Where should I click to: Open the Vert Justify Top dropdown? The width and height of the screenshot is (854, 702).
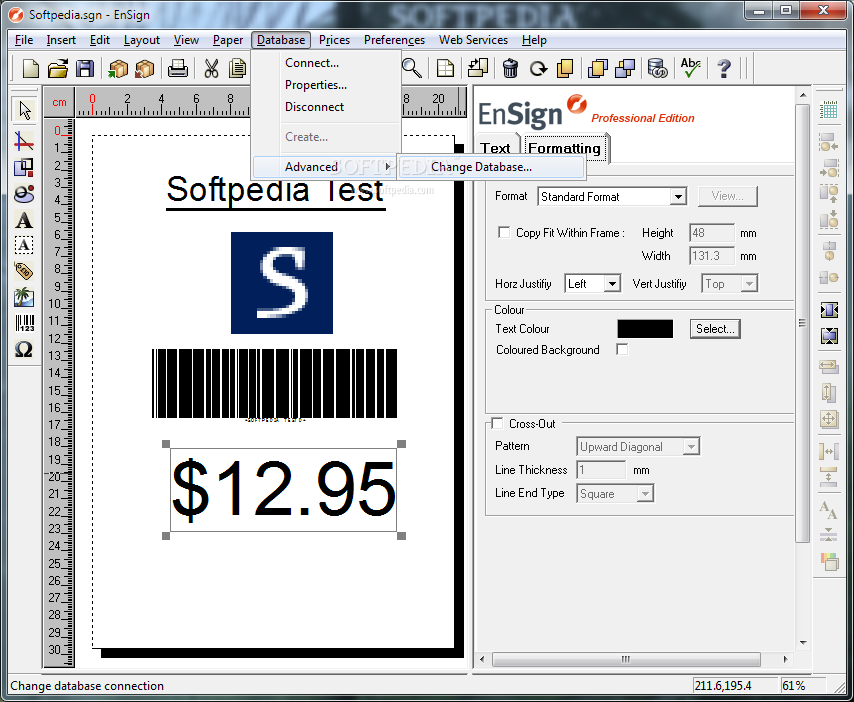point(749,284)
